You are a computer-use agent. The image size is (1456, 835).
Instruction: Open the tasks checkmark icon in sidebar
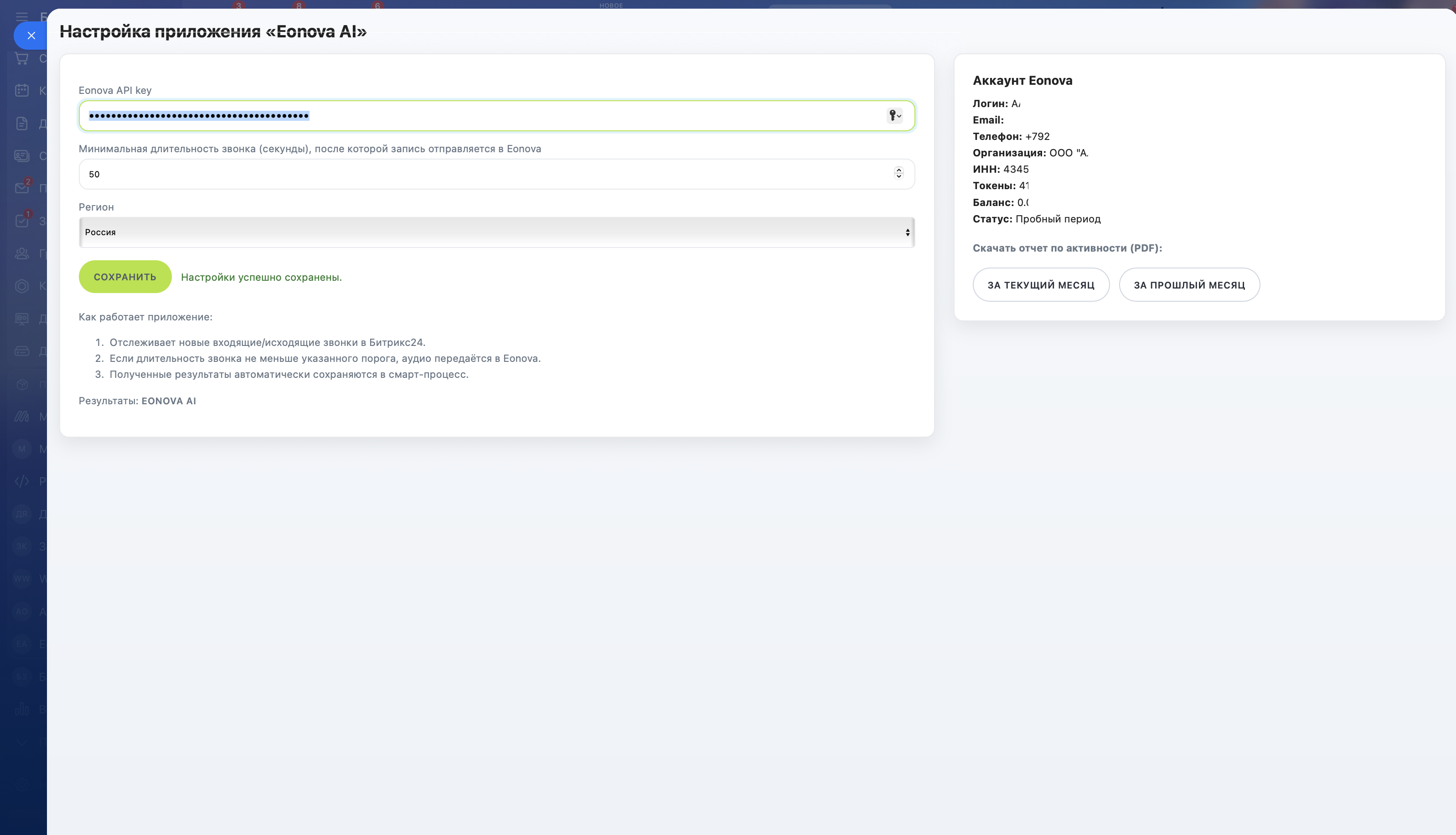click(22, 221)
